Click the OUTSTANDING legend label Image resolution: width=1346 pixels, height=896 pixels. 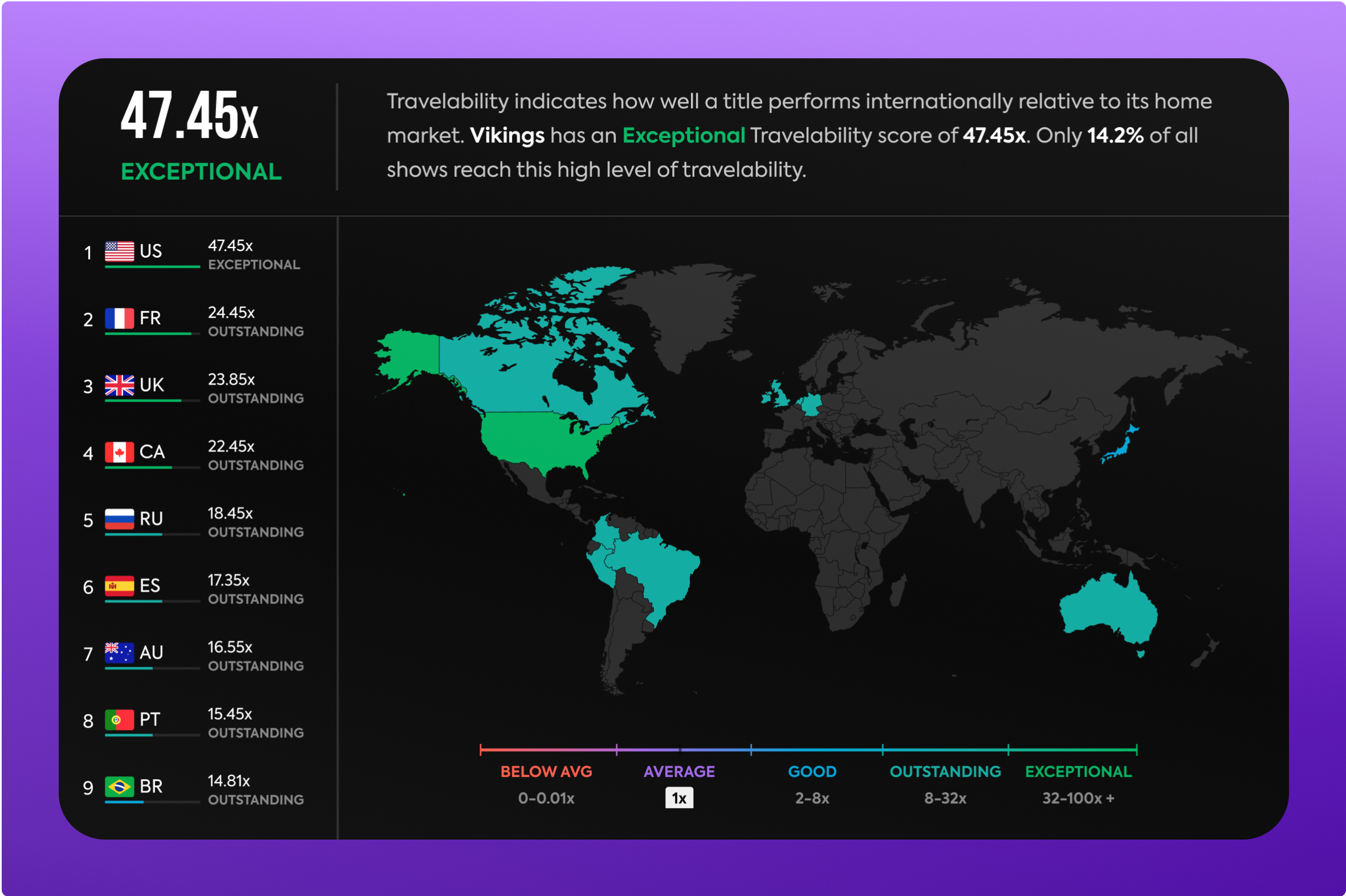point(945,771)
